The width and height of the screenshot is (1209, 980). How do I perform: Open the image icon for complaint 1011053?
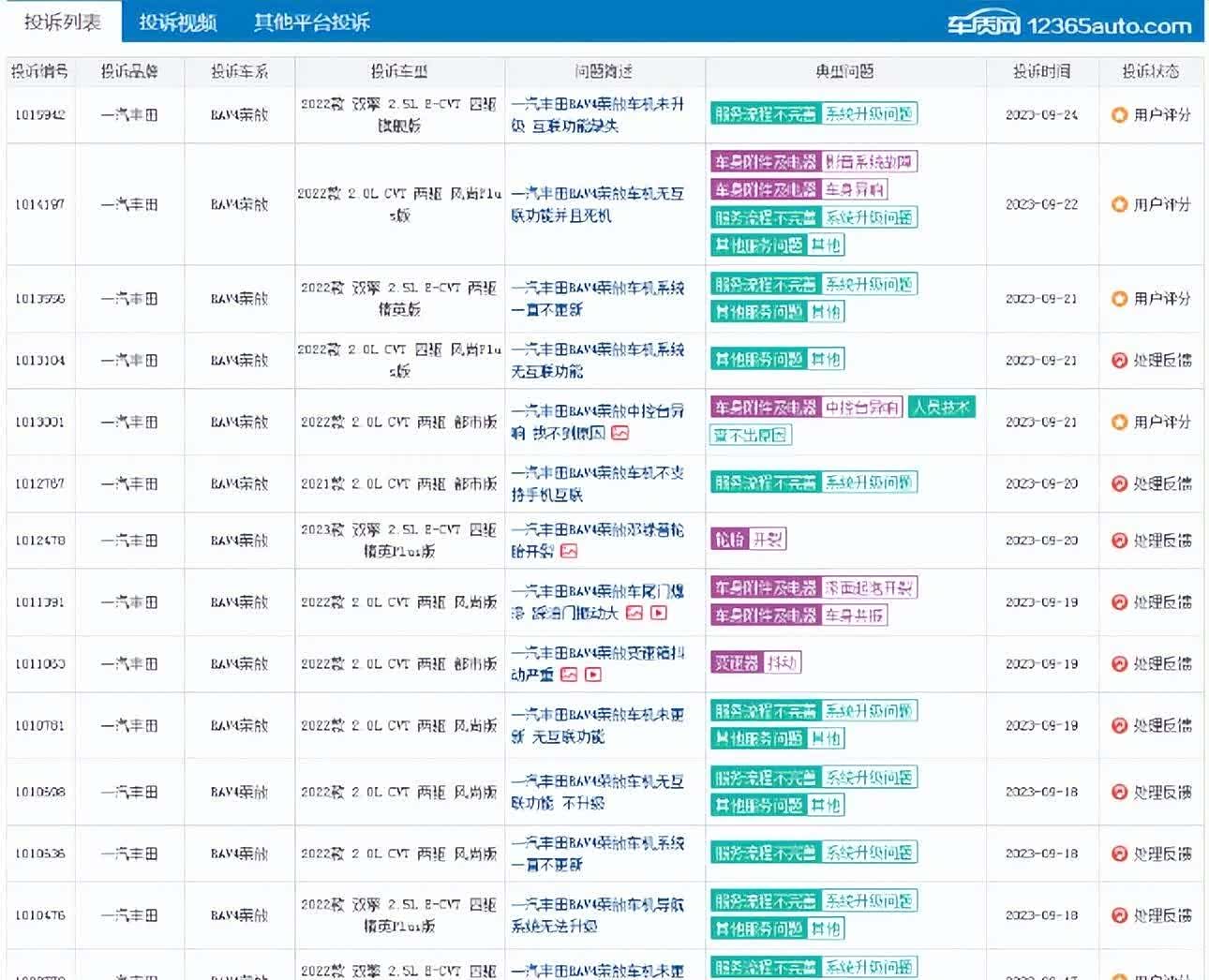569,676
